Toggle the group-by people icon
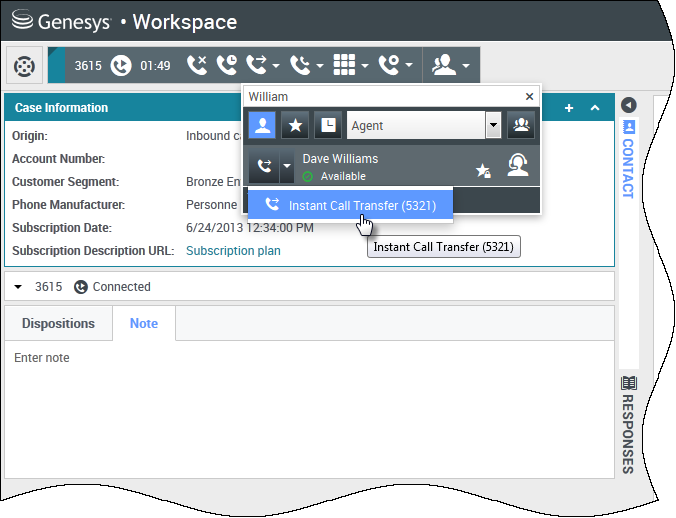Viewport: 676px width, 518px height. (521, 125)
